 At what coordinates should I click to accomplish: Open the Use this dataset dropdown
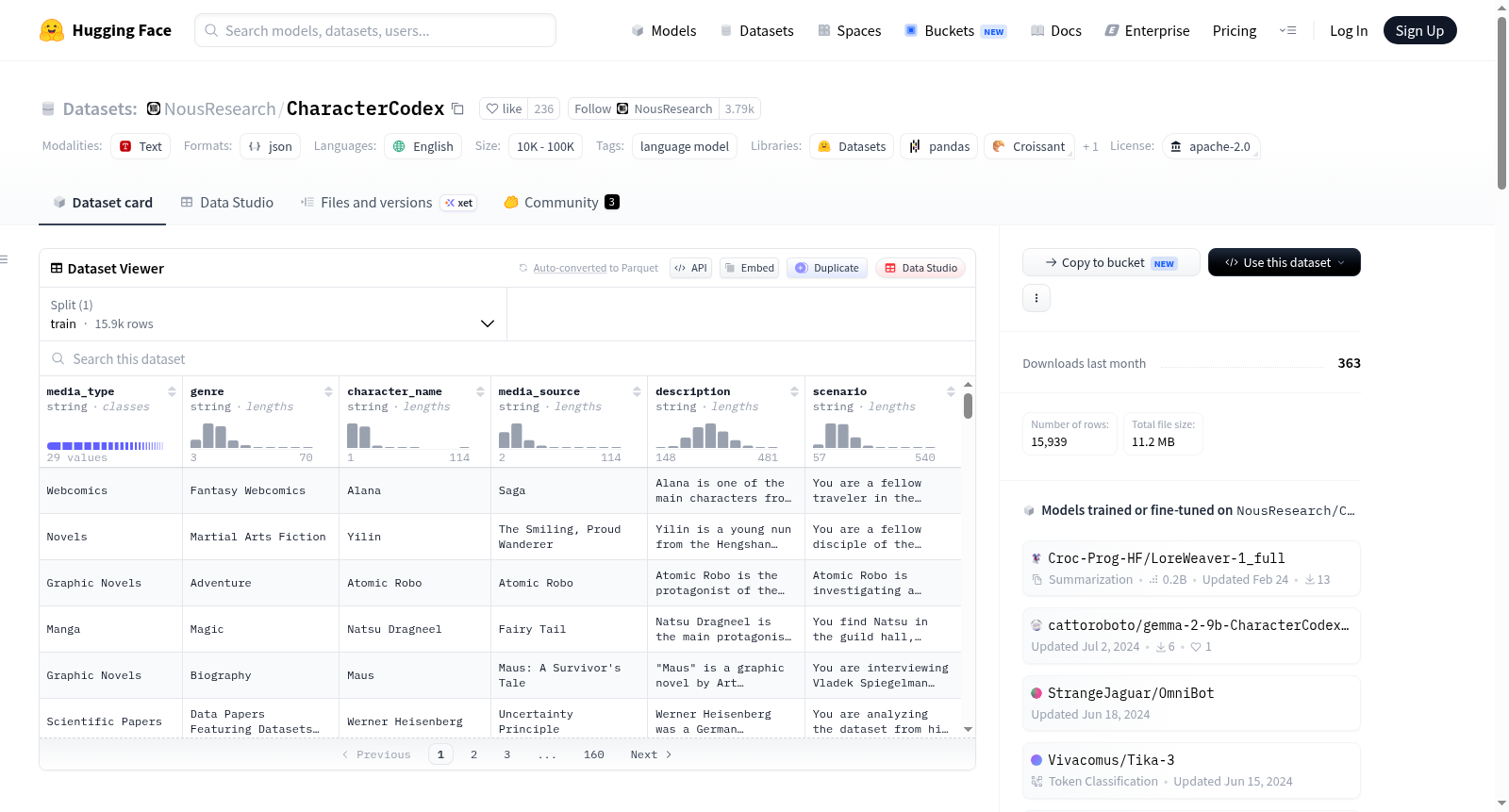pyautogui.click(x=1285, y=262)
